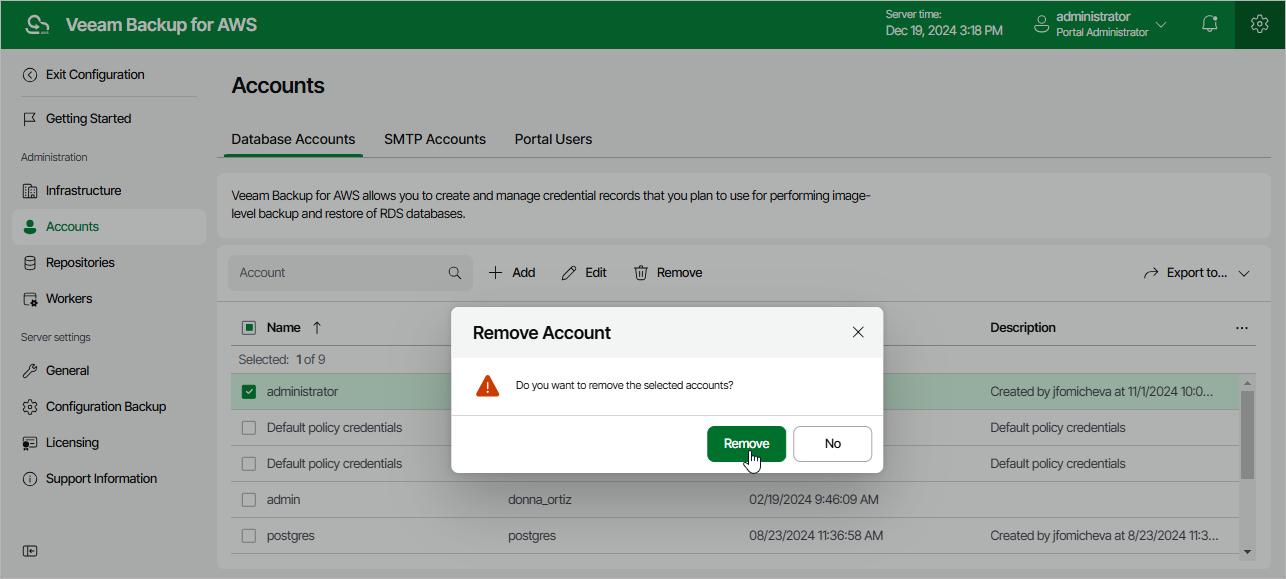Click the search magnifier icon in Account field

pyautogui.click(x=455, y=273)
